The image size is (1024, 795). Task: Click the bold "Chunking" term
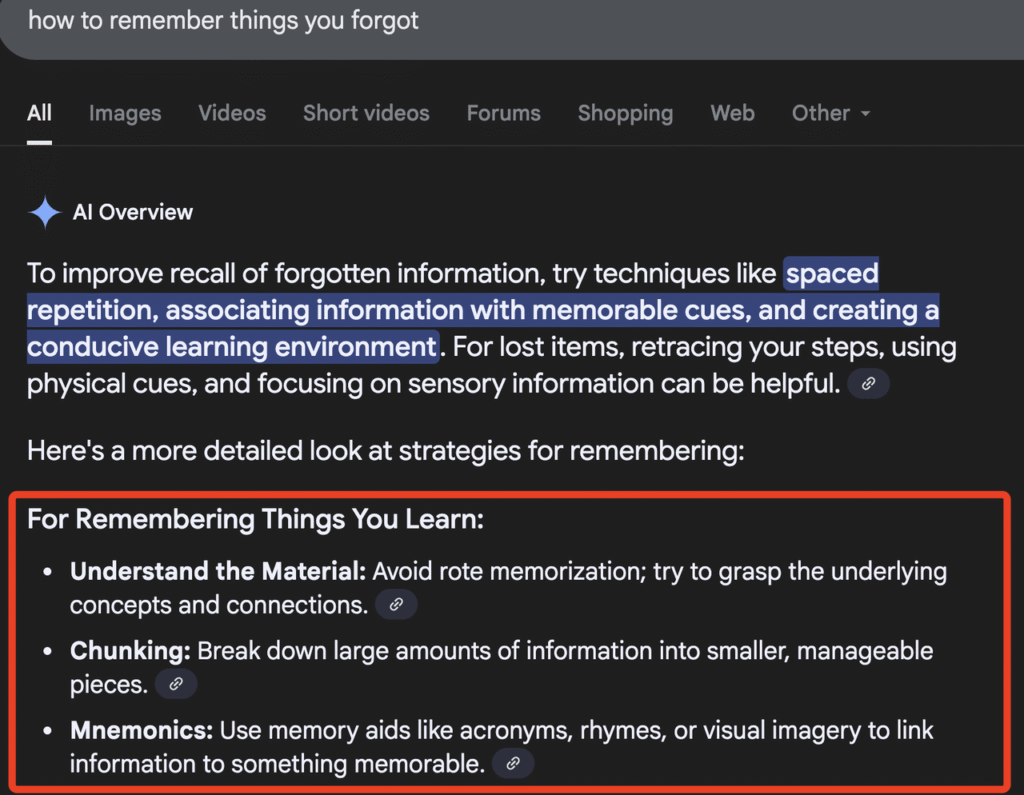[x=130, y=651]
